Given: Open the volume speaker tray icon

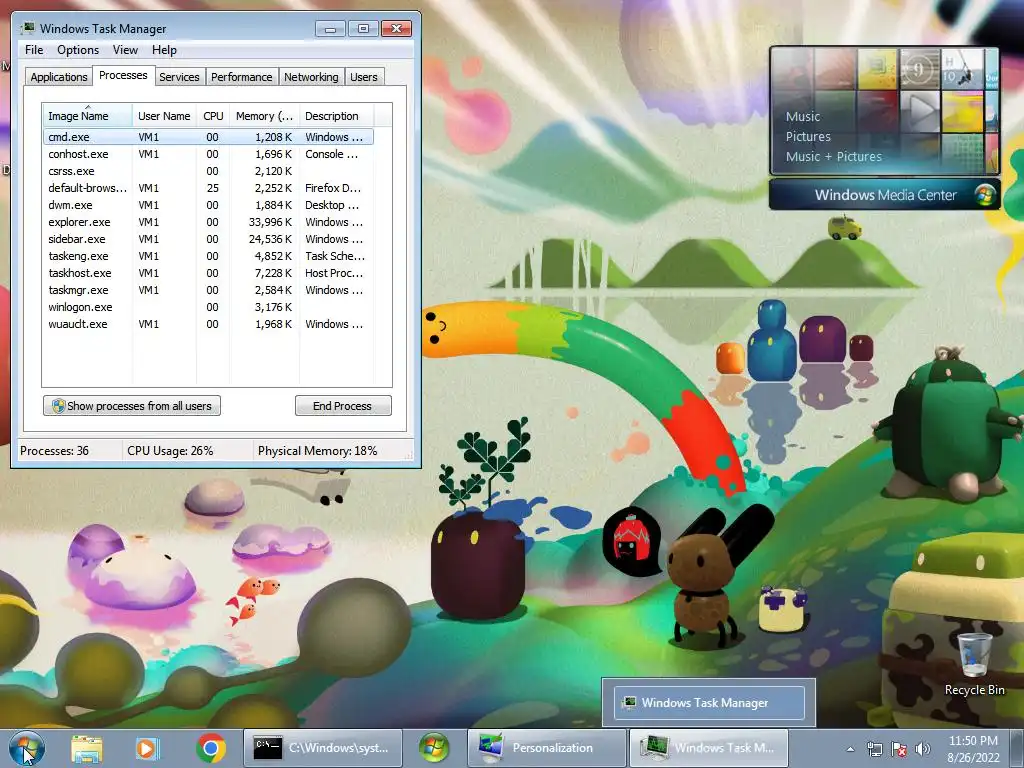Looking at the screenshot, I should click(923, 749).
